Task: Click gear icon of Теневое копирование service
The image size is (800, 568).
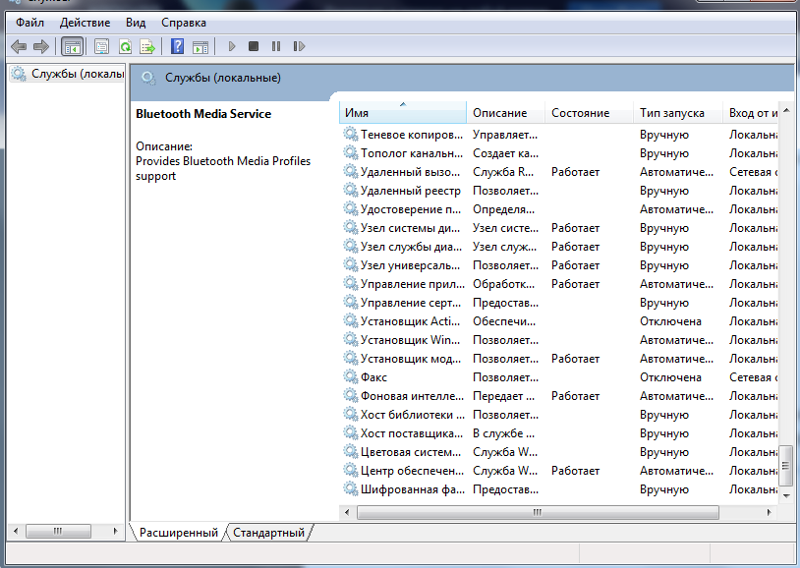Action: pyautogui.click(x=351, y=134)
